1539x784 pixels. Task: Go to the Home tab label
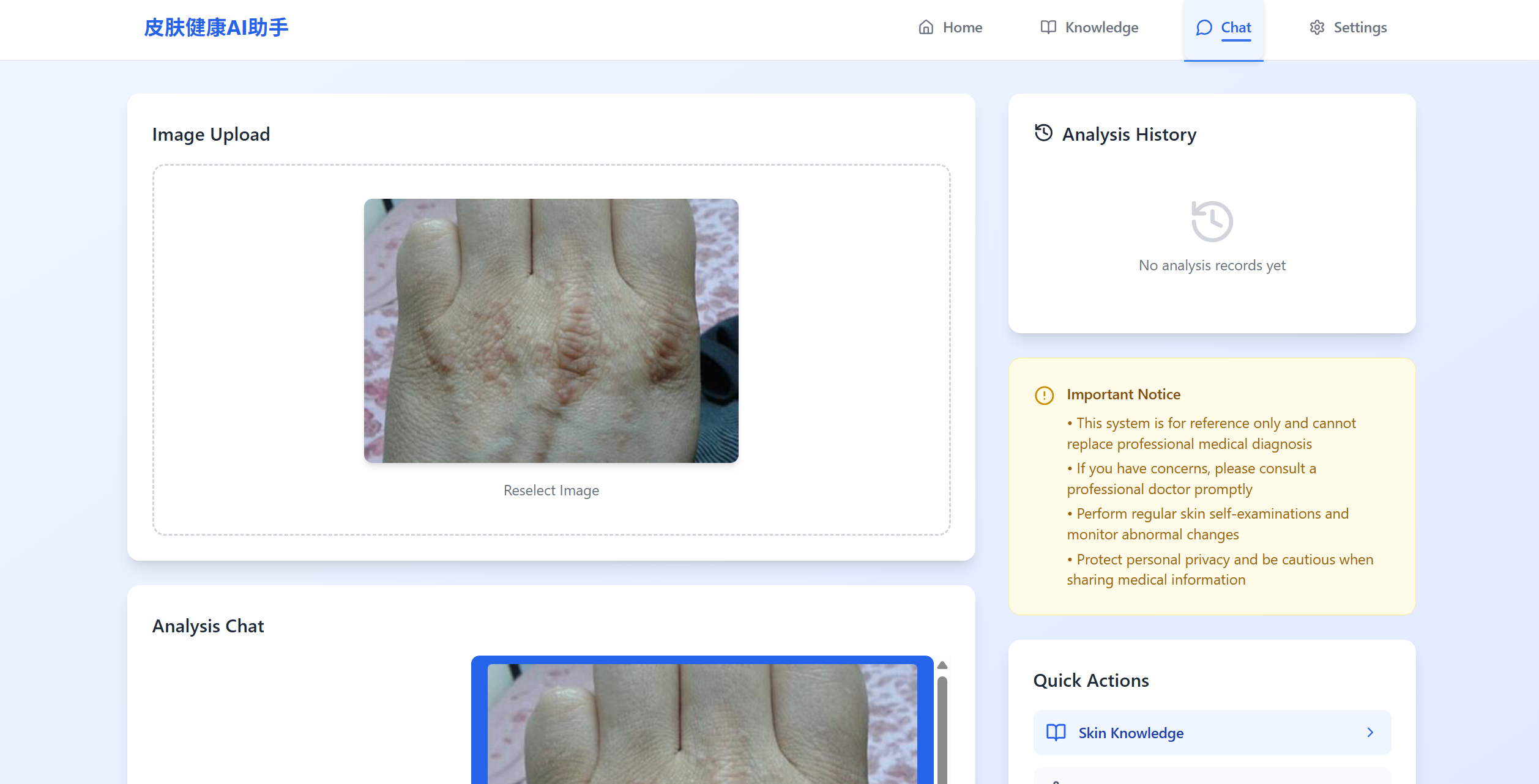pyautogui.click(x=962, y=28)
